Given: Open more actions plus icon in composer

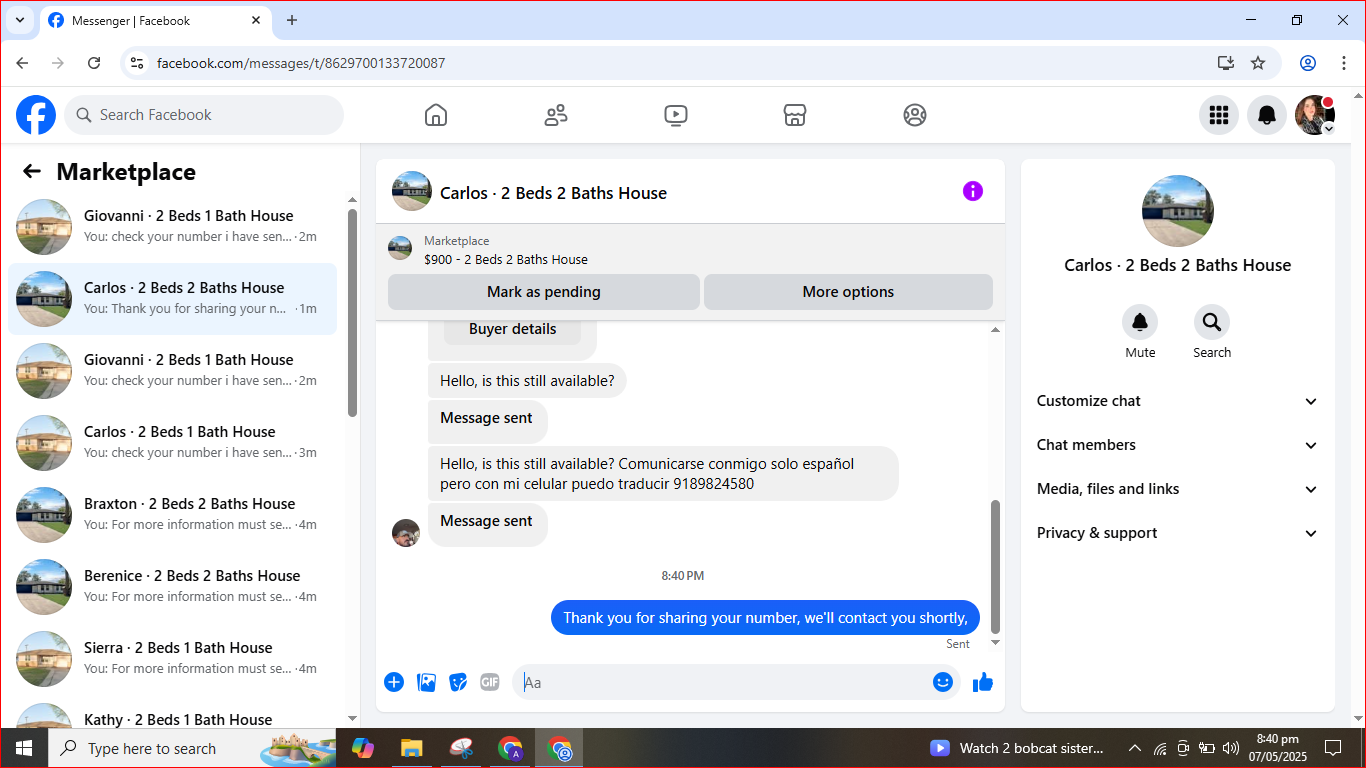Looking at the screenshot, I should tap(394, 682).
